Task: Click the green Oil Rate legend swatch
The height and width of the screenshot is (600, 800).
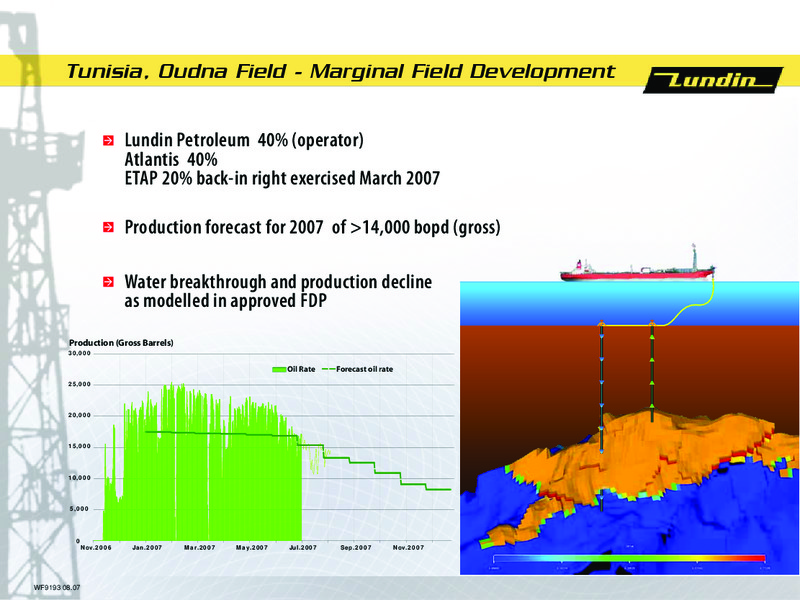Action: click(279, 369)
